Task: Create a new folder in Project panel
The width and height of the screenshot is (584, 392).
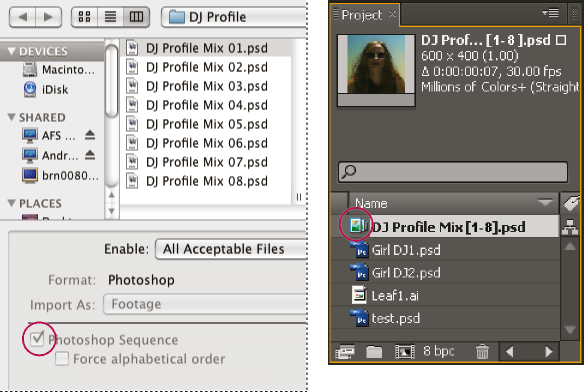Action: pyautogui.click(x=374, y=351)
